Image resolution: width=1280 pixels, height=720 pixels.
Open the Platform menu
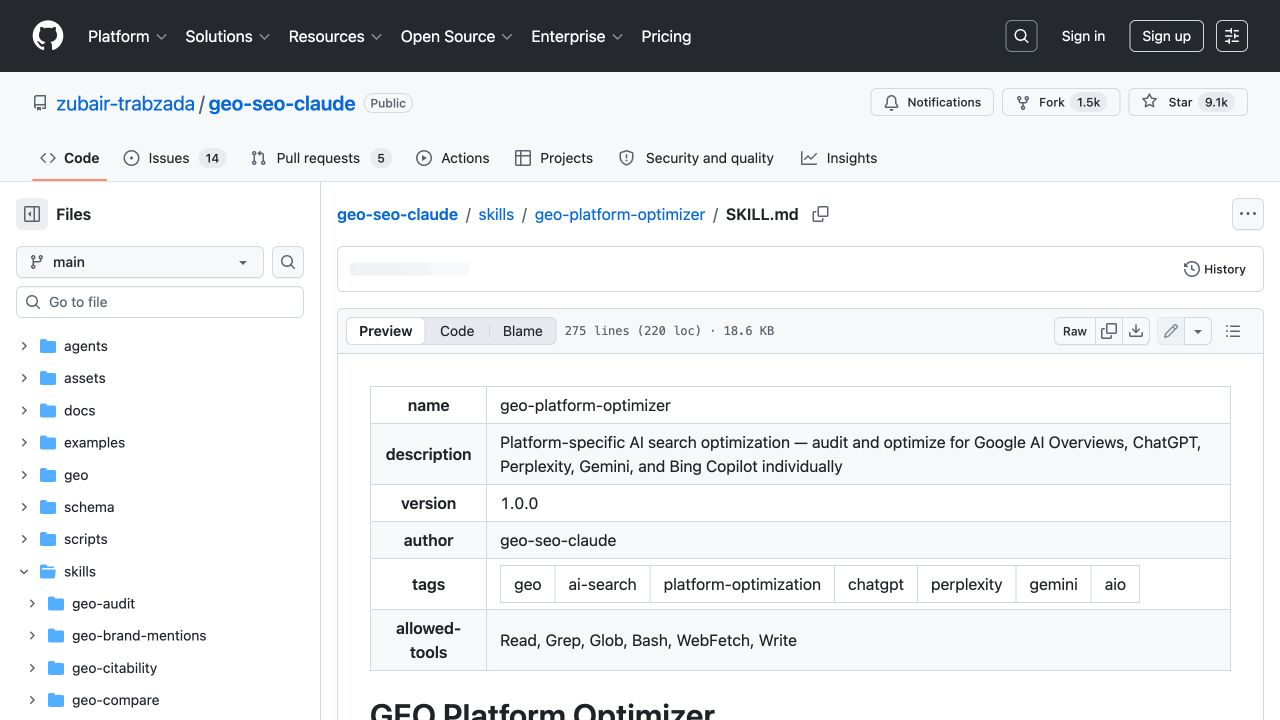(x=127, y=36)
